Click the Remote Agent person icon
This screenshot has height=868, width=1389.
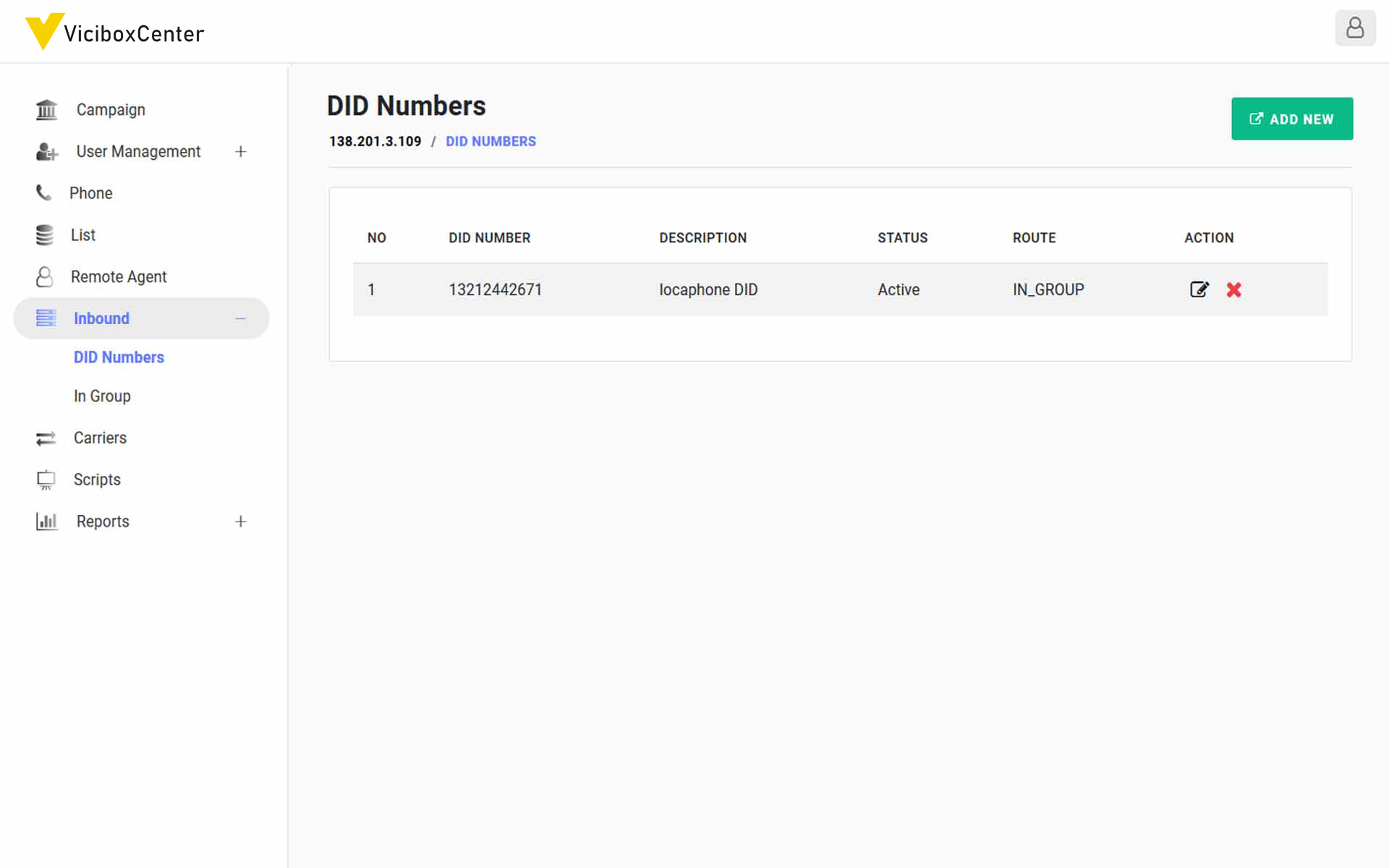click(45, 277)
